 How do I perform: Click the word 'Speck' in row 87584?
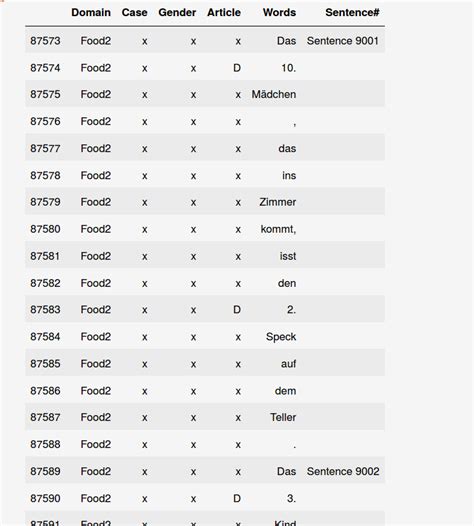281,337
